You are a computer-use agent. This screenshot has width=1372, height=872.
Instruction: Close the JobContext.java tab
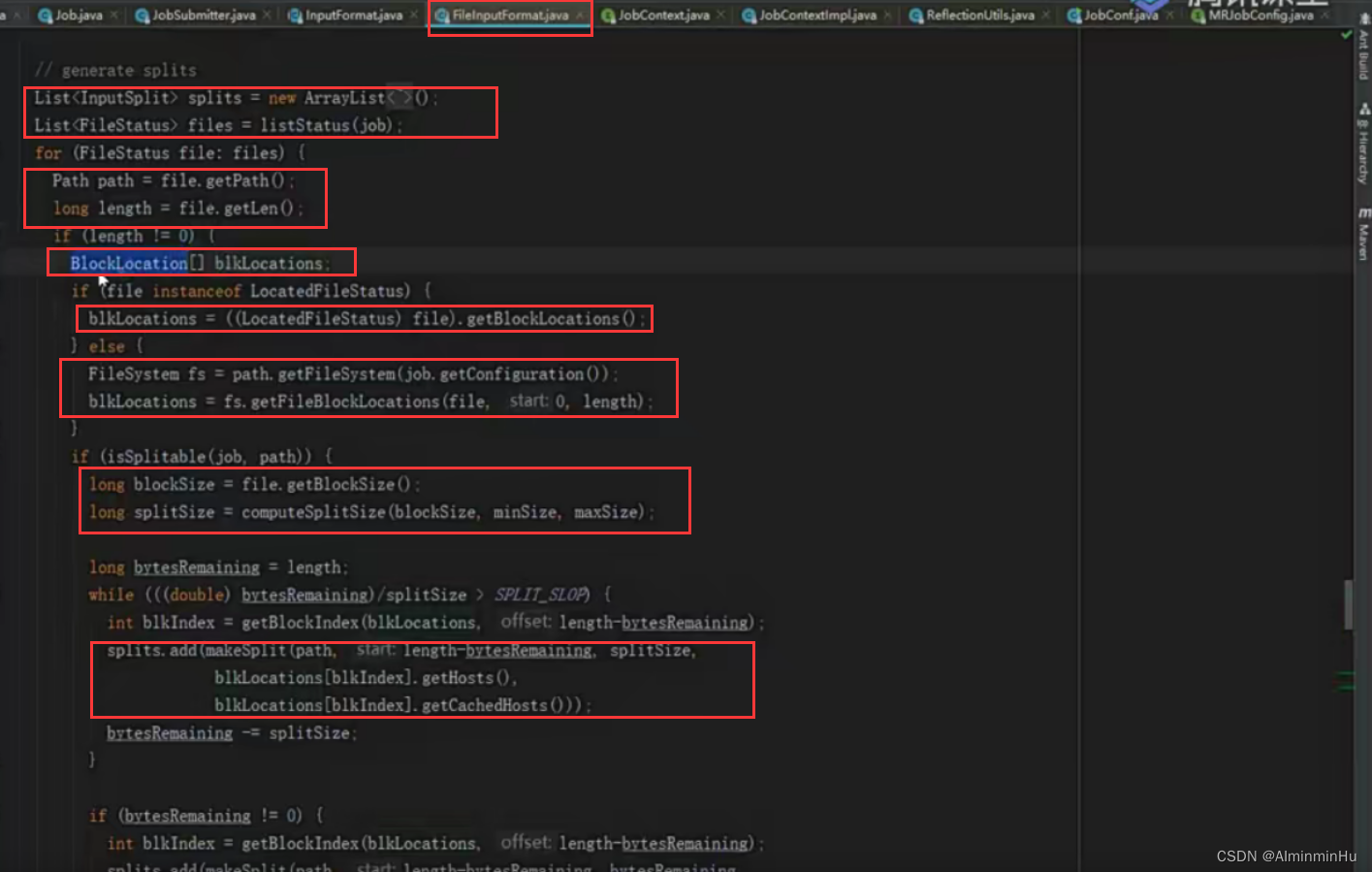coord(720,16)
